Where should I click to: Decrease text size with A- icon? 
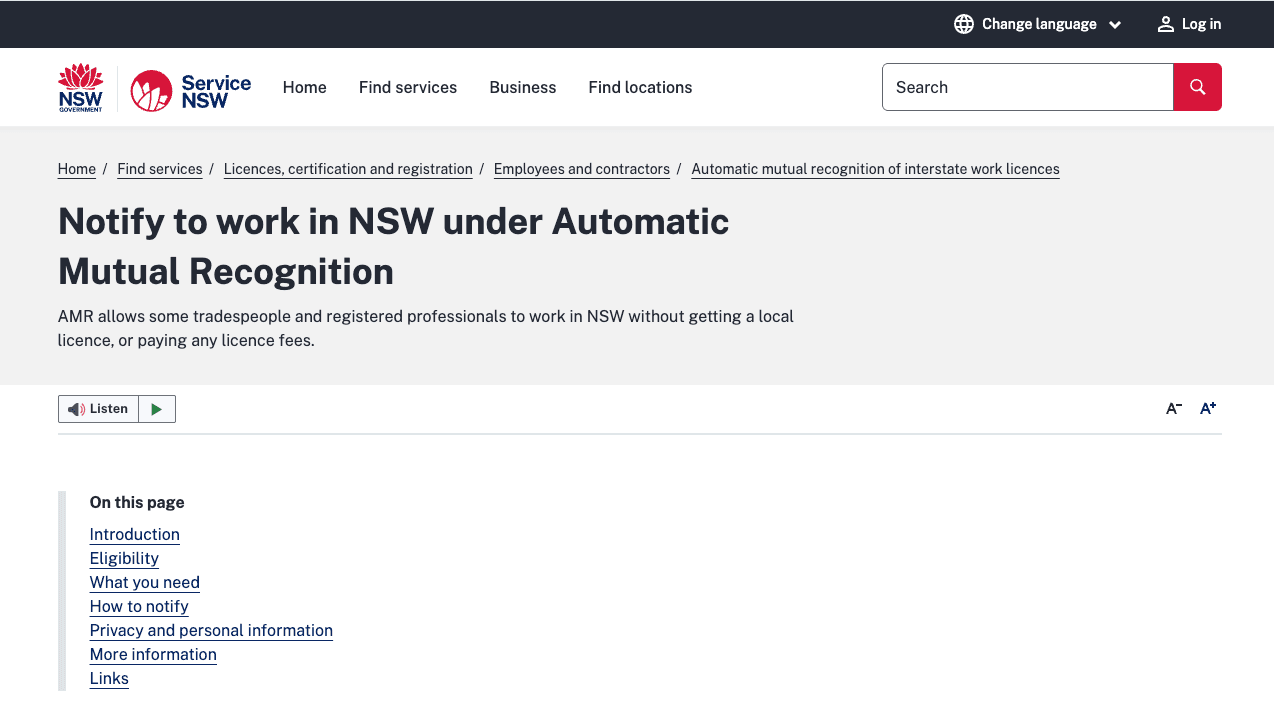click(x=1174, y=408)
